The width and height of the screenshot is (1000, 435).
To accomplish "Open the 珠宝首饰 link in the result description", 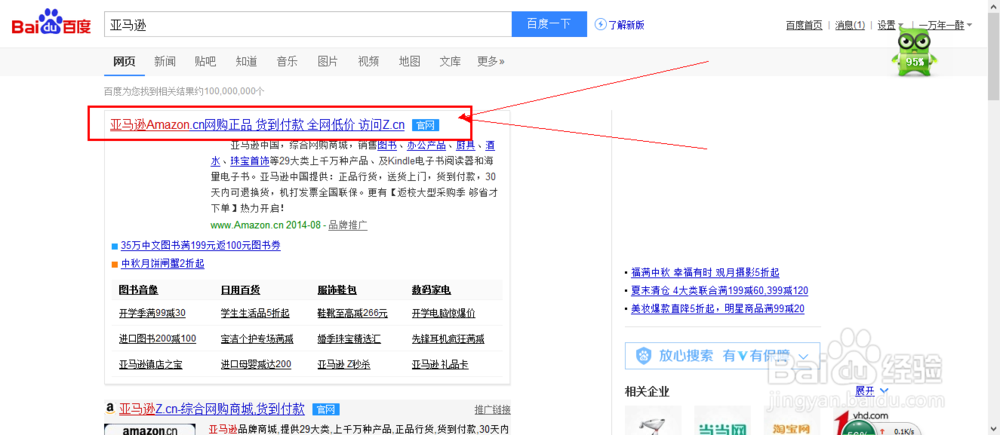I will click(x=249, y=161).
